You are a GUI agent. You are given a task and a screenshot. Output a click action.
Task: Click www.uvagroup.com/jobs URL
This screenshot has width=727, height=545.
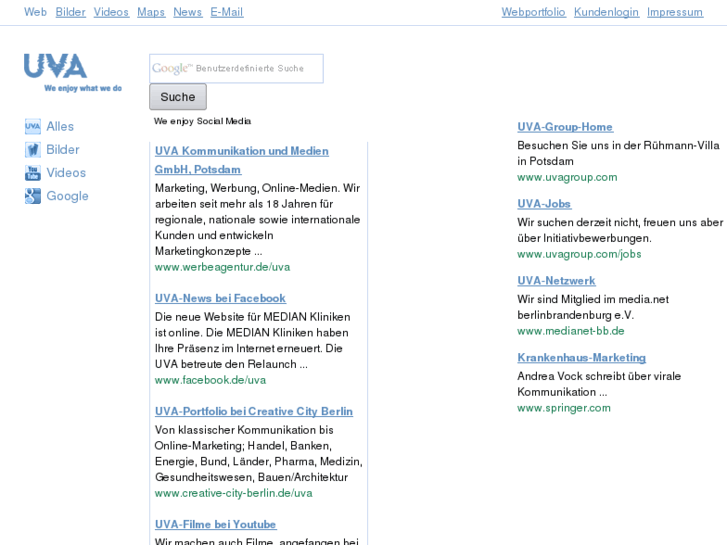pos(580,254)
